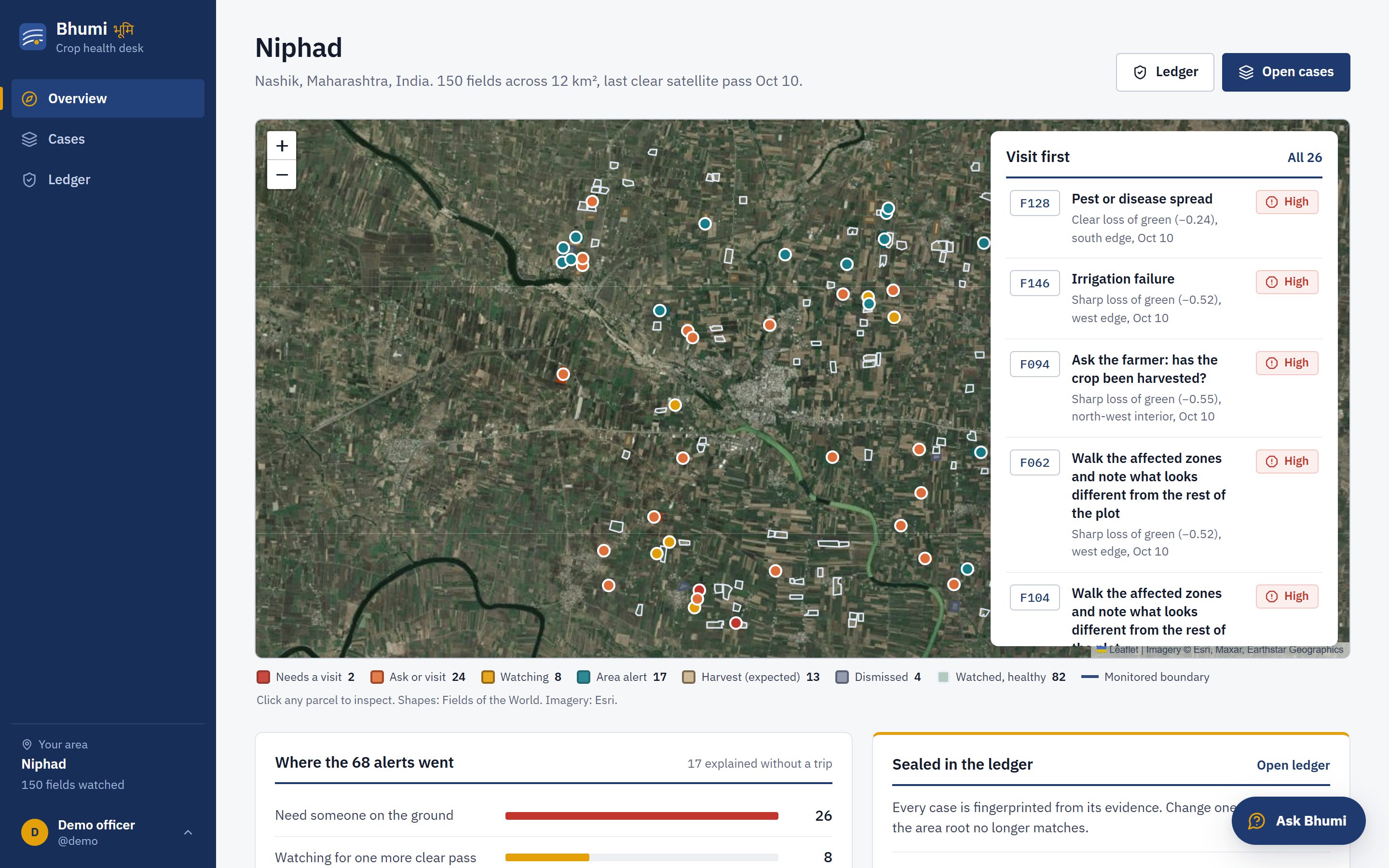The width and height of the screenshot is (1389, 868).
Task: Expand the Demo officer account menu
Action: tap(188, 832)
